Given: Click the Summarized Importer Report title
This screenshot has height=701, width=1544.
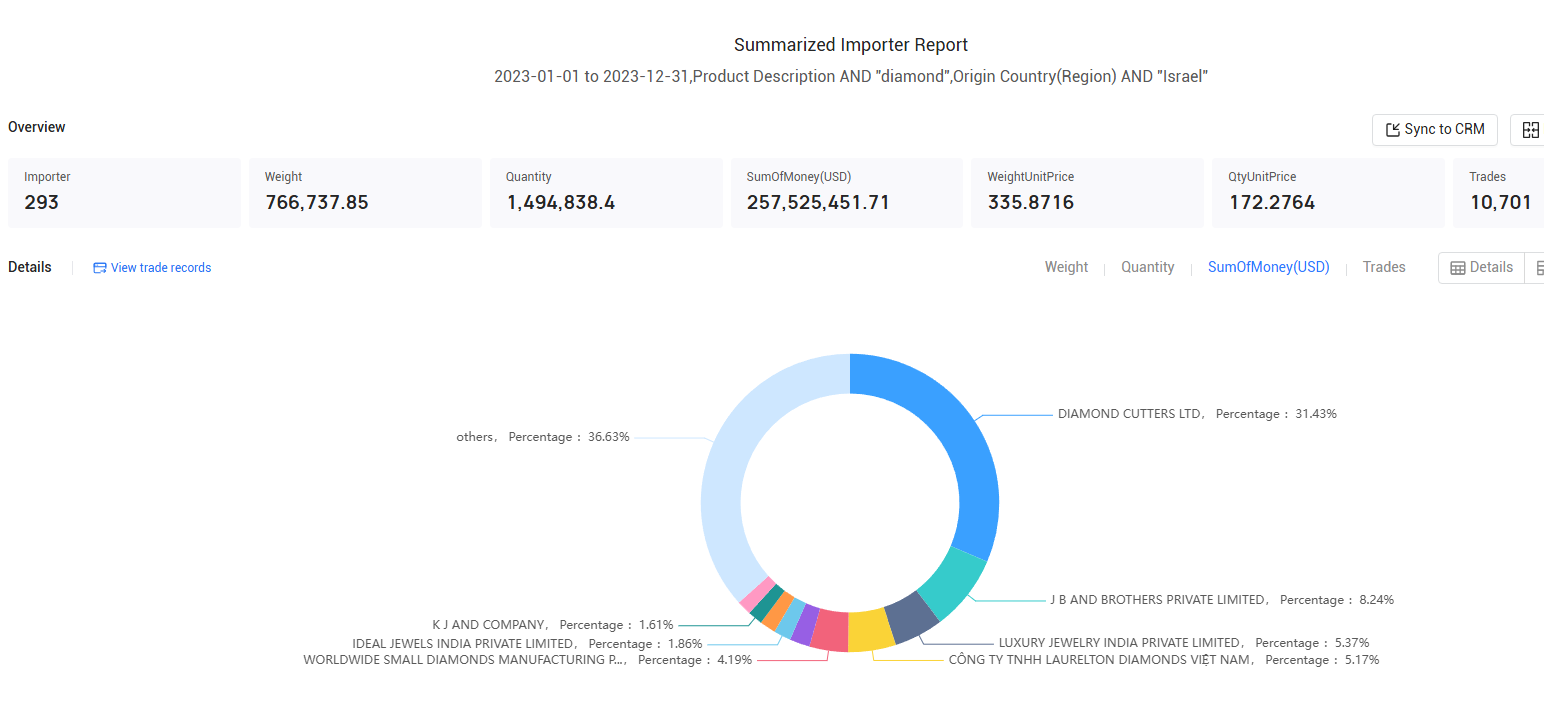Looking at the screenshot, I should (x=851, y=45).
